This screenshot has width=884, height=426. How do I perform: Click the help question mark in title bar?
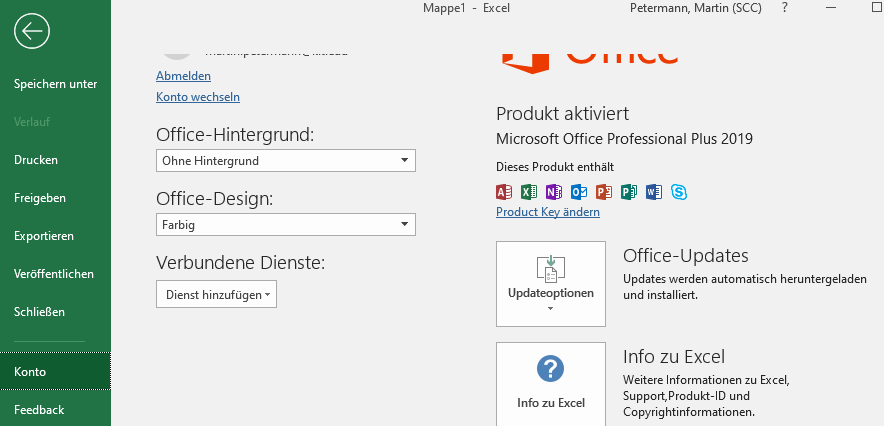pos(784,8)
